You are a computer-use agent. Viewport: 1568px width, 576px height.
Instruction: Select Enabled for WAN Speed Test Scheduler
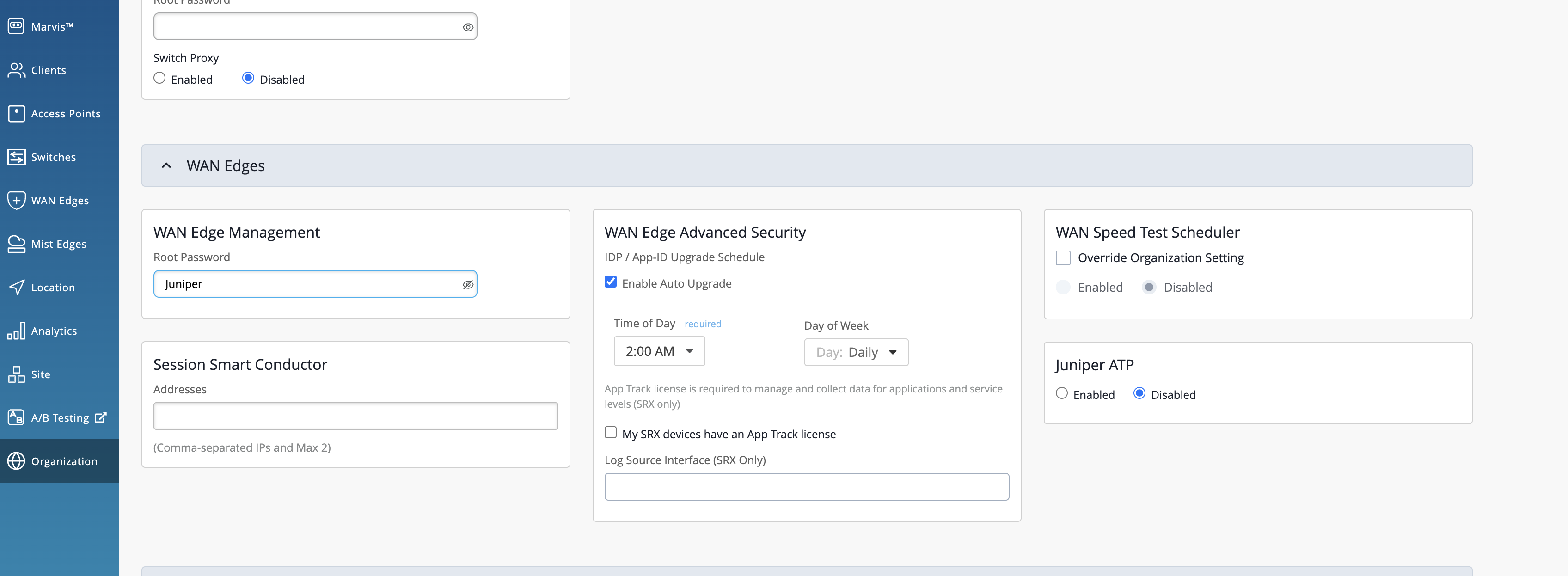click(x=1063, y=287)
